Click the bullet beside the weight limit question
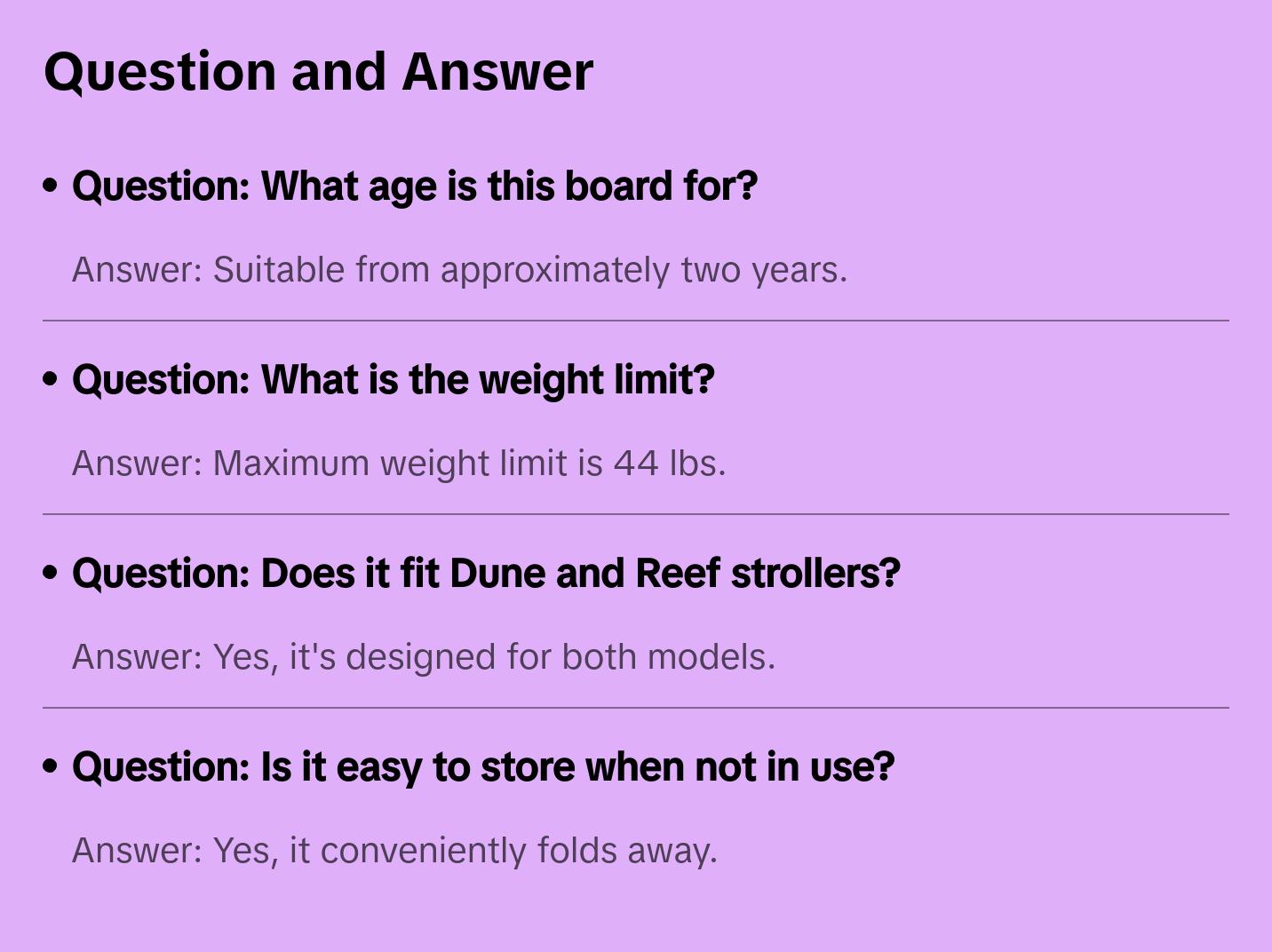The image size is (1272, 952). tap(51, 379)
